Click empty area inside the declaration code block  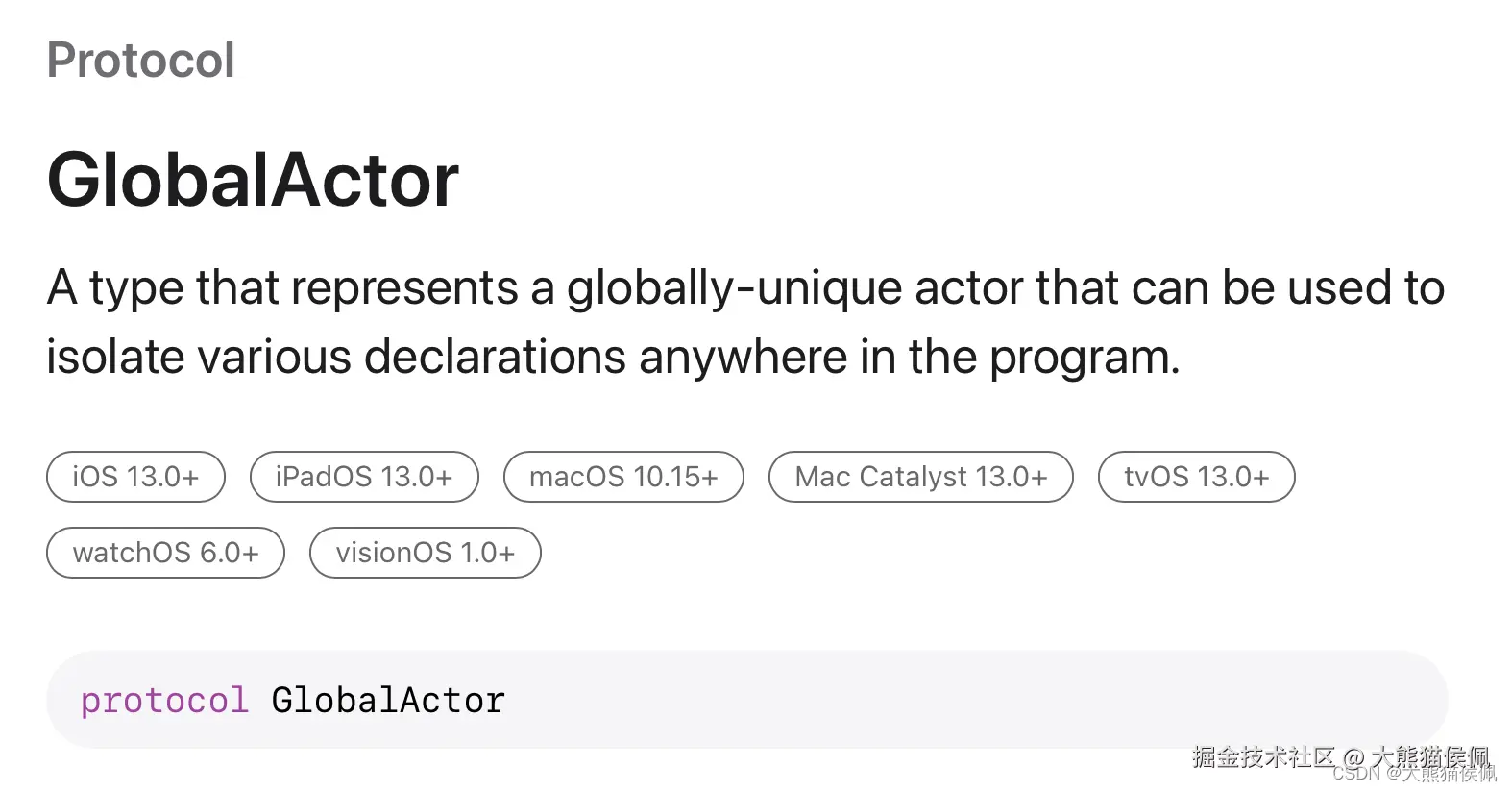(961, 700)
